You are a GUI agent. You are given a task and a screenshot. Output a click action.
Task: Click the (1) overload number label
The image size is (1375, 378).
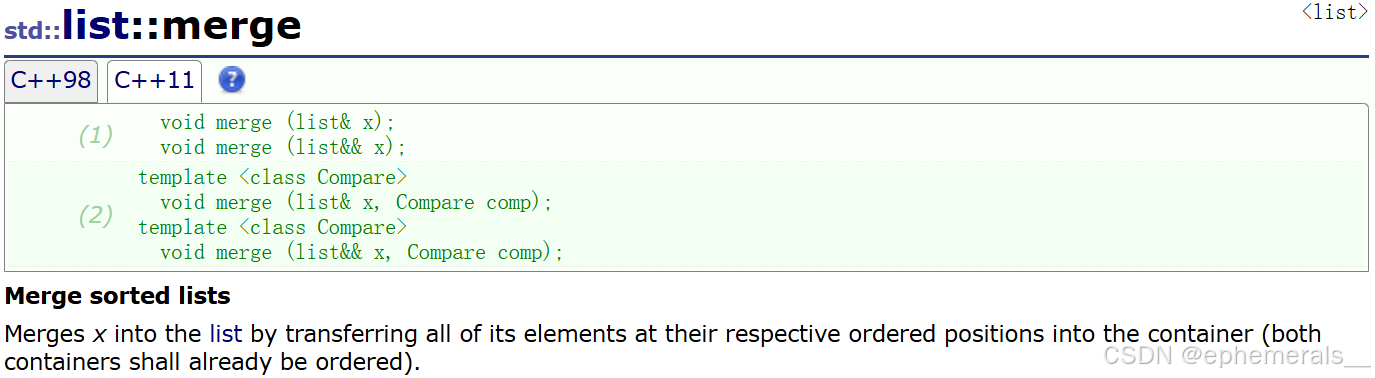tap(96, 135)
